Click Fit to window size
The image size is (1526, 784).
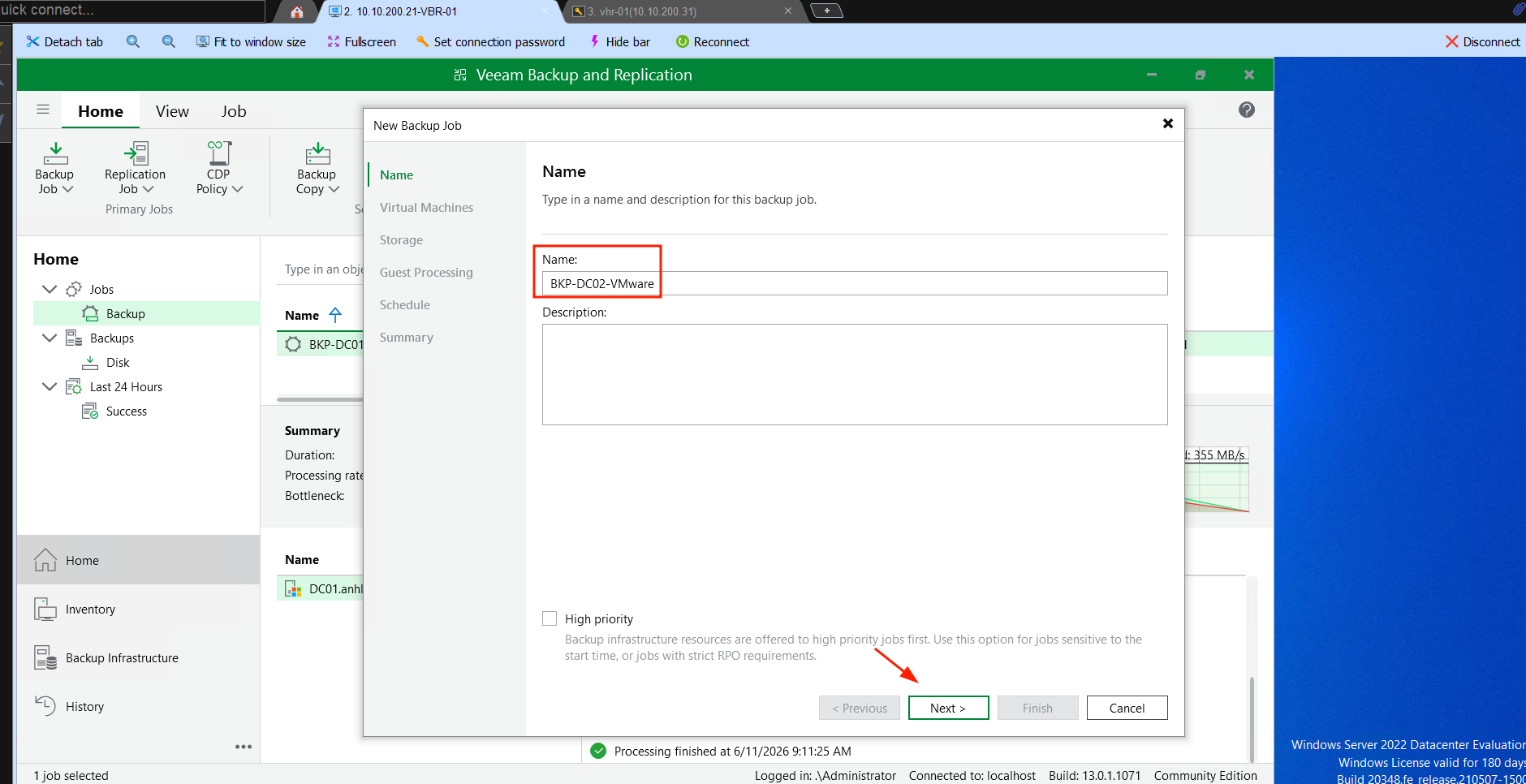tap(251, 41)
